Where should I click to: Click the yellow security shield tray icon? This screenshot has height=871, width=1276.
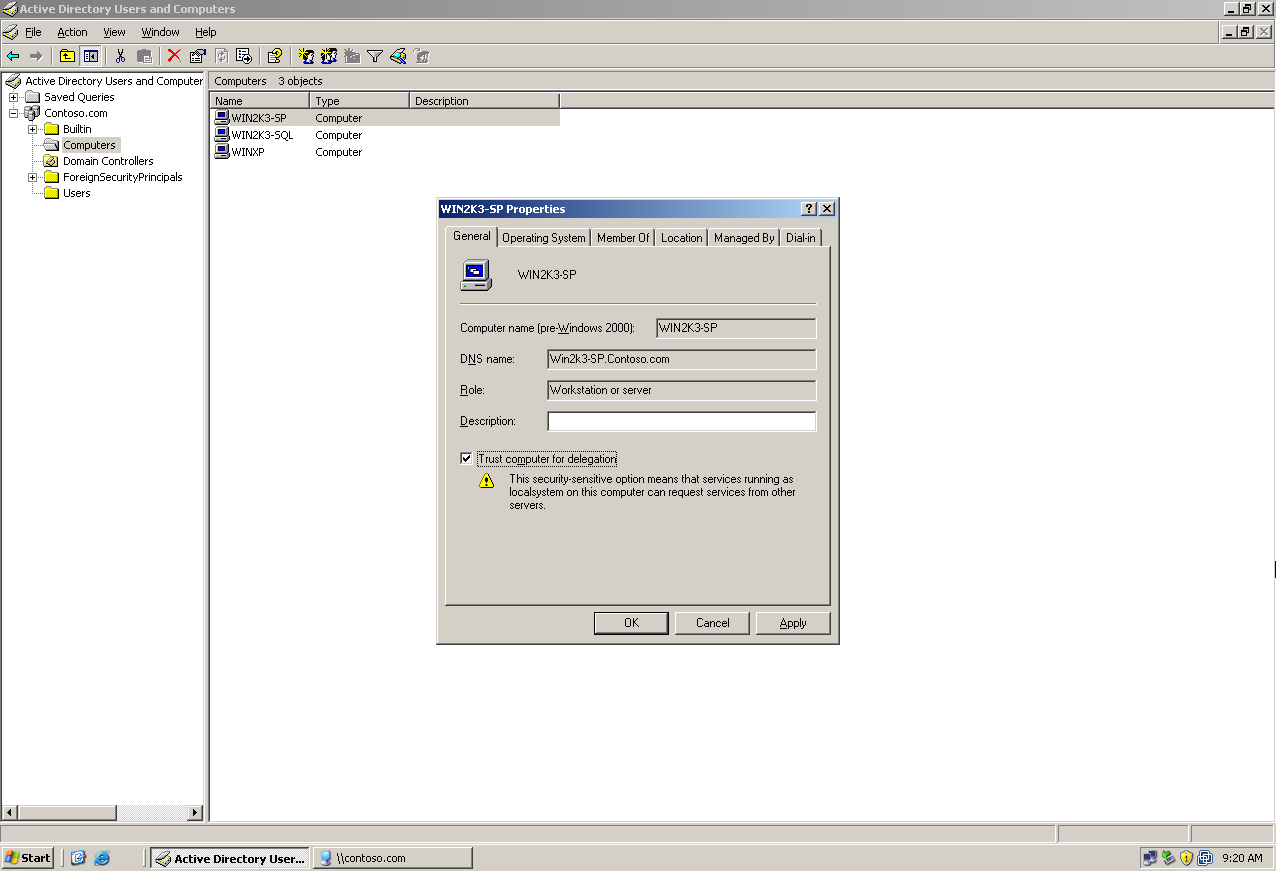click(1186, 858)
